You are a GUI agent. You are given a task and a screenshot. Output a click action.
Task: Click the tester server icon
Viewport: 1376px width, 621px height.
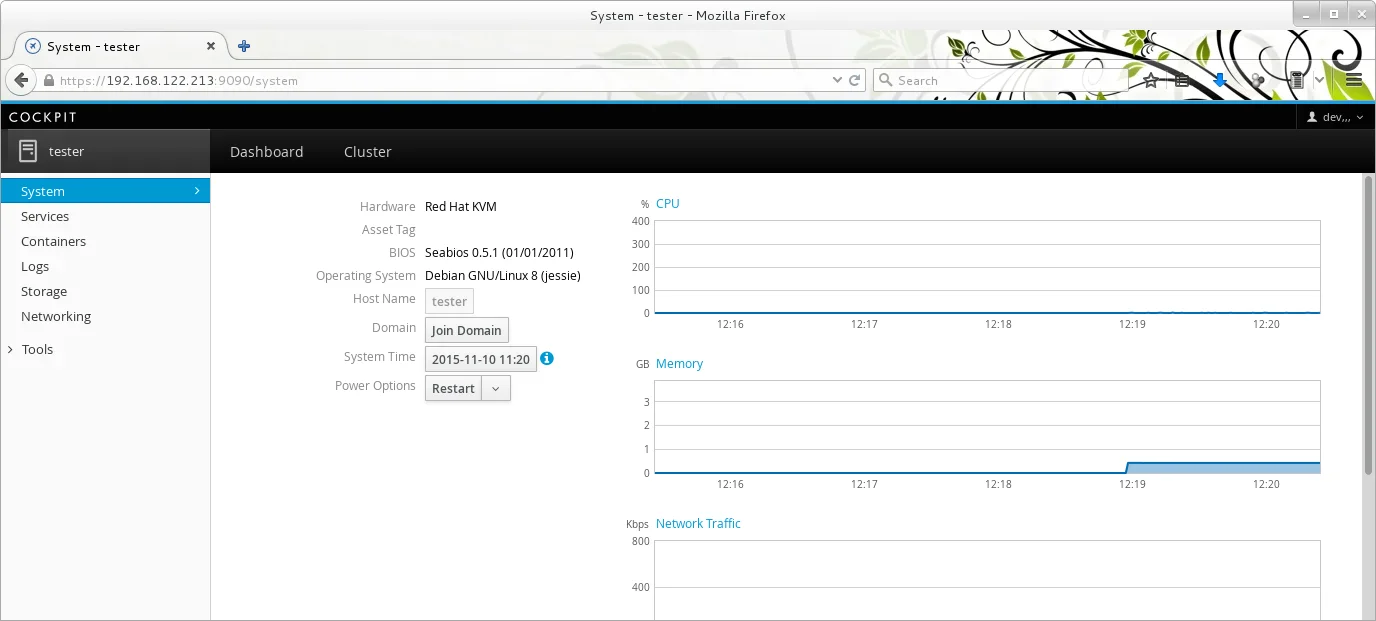[x=28, y=151]
